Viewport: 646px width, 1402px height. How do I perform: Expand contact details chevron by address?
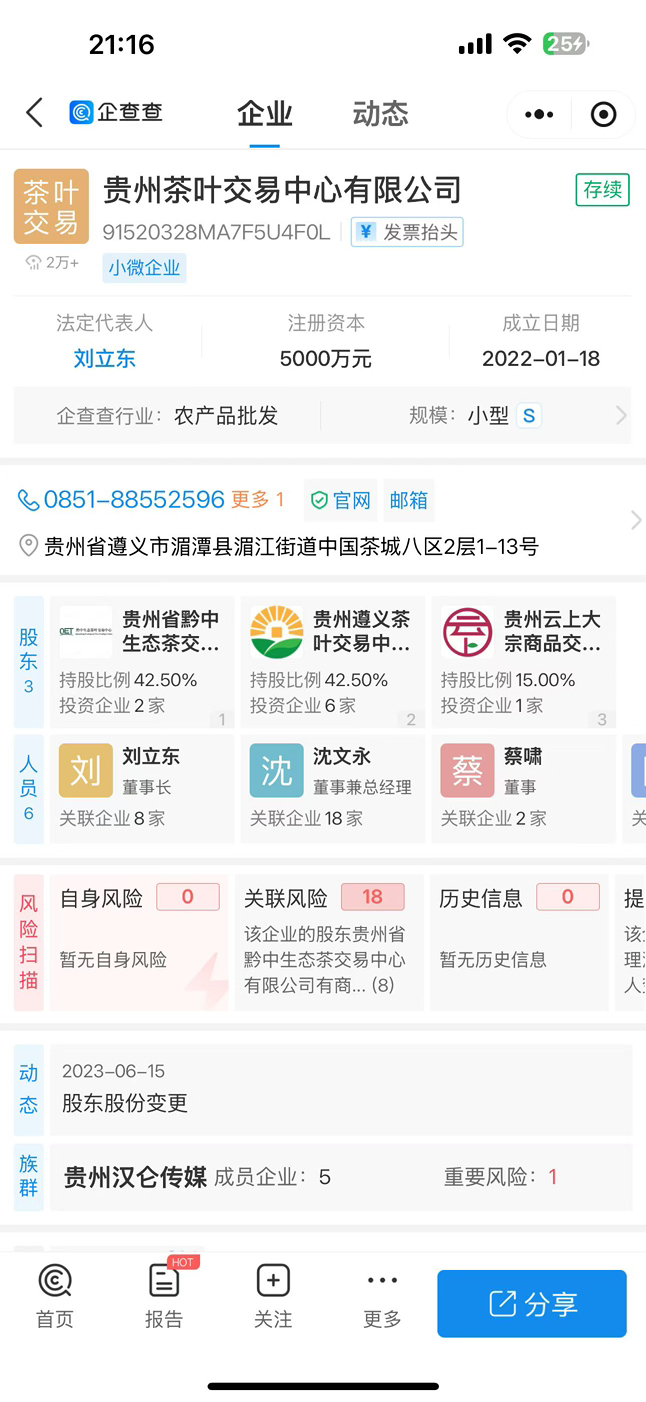click(x=634, y=520)
